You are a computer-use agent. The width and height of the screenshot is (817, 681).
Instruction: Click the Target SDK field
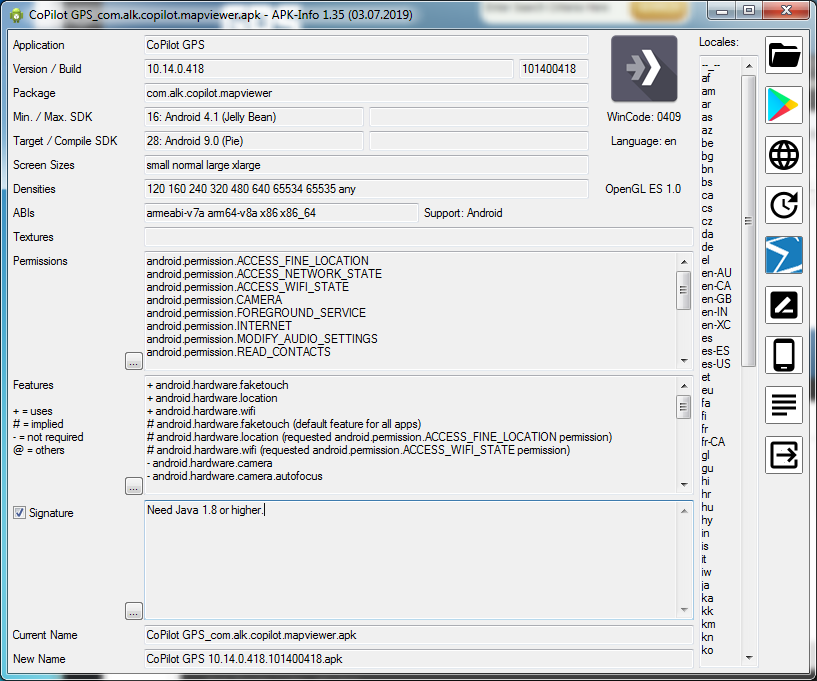pyautogui.click(x=254, y=141)
